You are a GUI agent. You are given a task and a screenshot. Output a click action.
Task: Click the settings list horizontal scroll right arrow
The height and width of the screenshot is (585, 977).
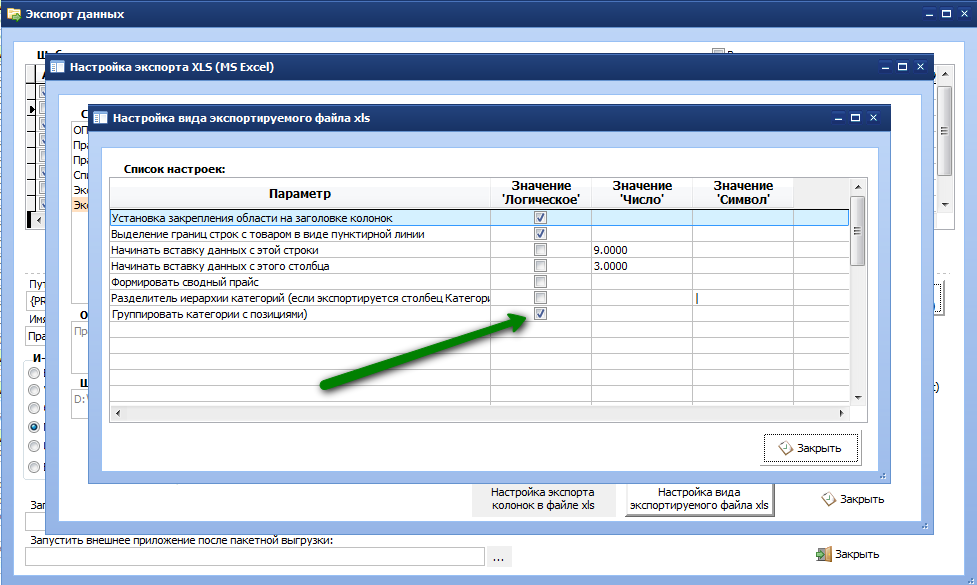point(842,412)
